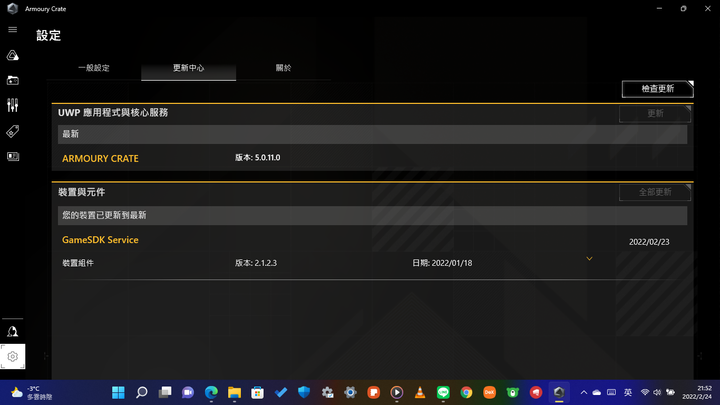This screenshot has width=720, height=405.
Task: Launch Google Chrome from taskbar
Action: click(466, 392)
